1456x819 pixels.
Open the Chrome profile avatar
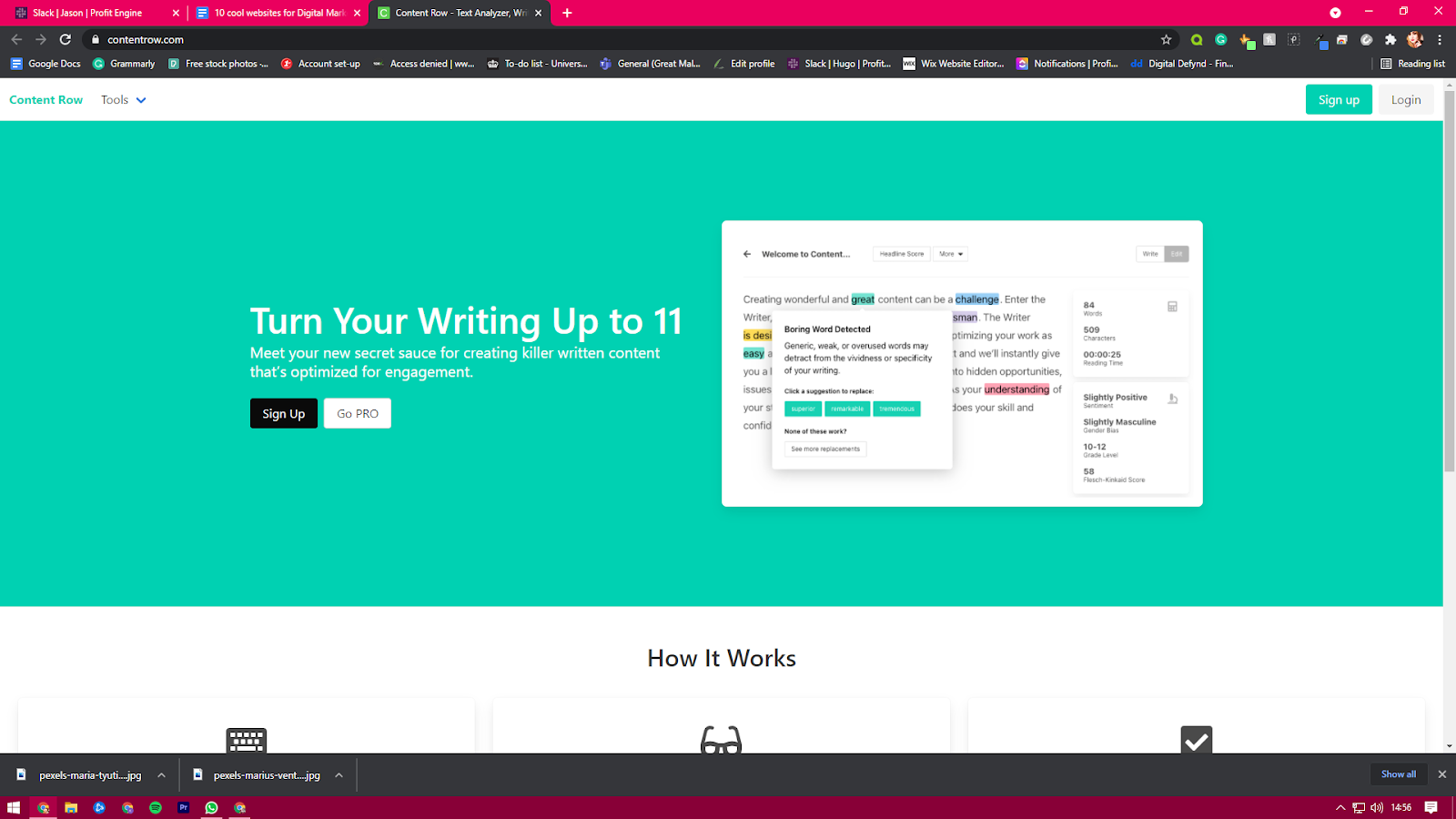click(x=1414, y=39)
